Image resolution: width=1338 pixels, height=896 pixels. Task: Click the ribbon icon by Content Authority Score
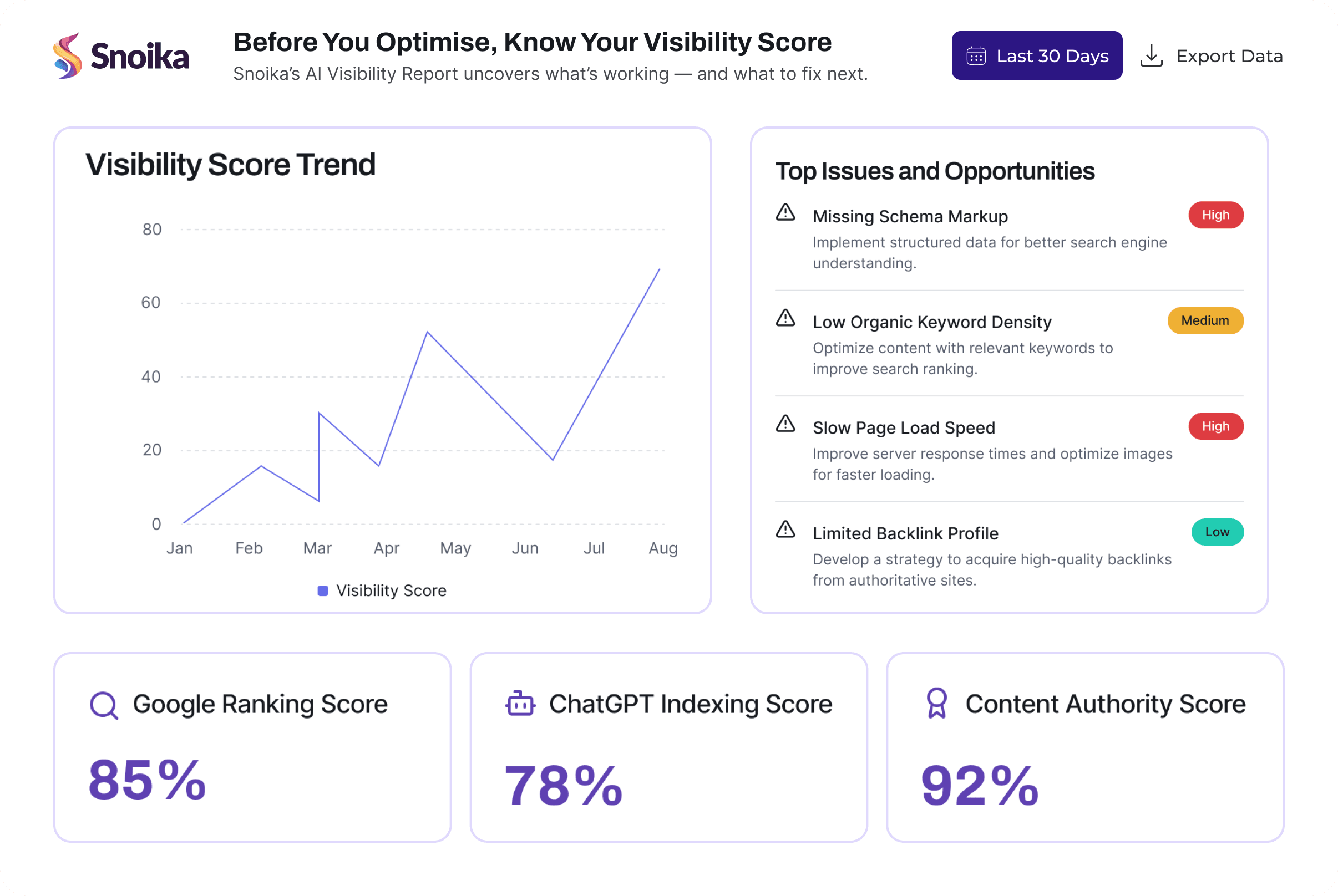point(937,704)
